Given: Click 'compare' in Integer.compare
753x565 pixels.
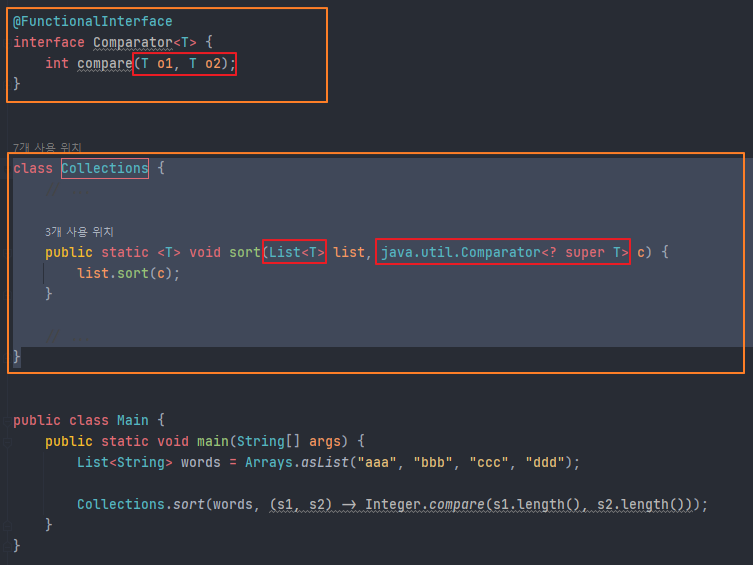Looking at the screenshot, I should [457, 505].
